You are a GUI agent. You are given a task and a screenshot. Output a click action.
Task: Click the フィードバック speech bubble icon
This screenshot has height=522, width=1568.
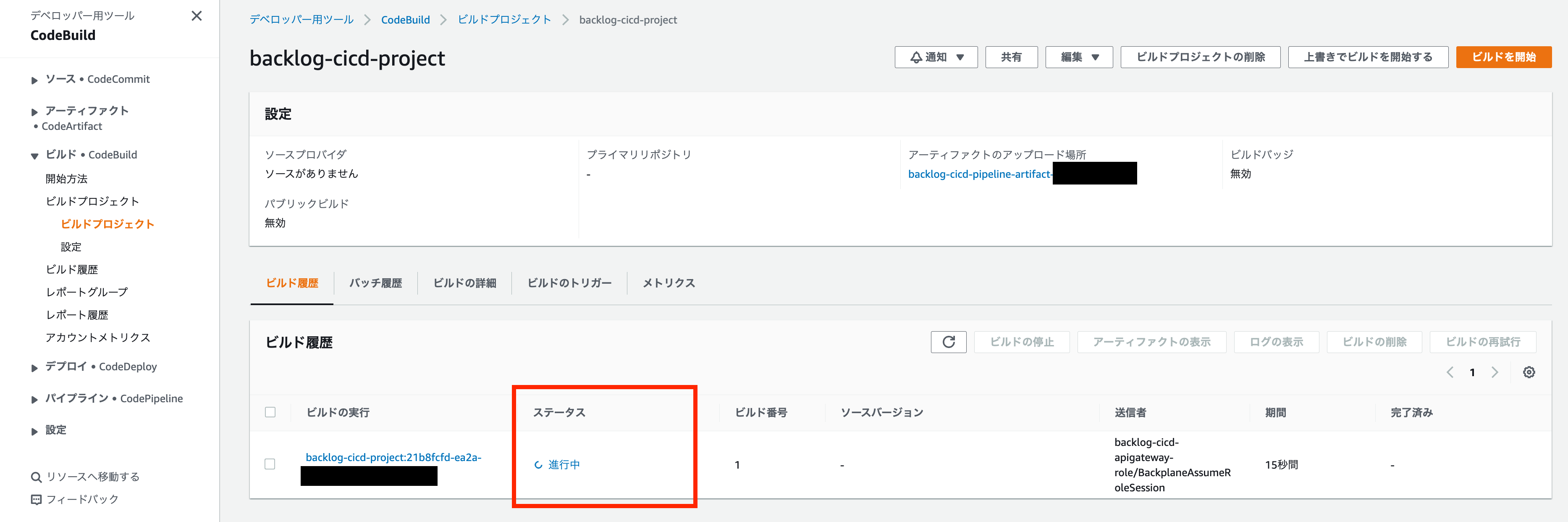pos(36,499)
